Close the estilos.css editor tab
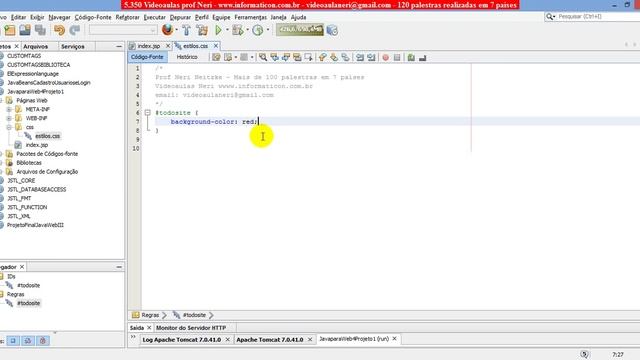The width and height of the screenshot is (640, 360). (x=216, y=46)
